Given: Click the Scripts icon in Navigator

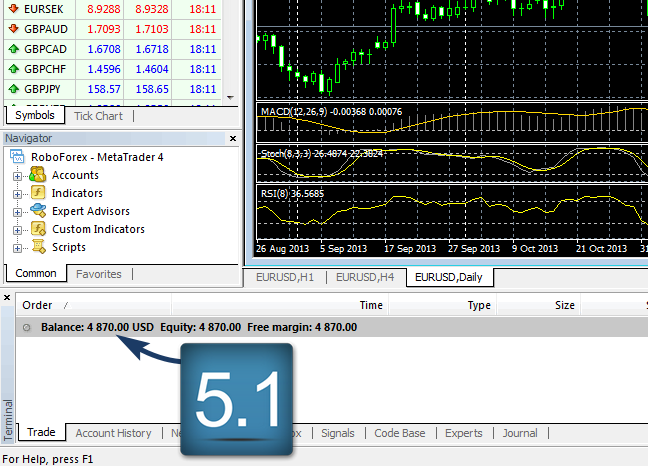Looking at the screenshot, I should 38,247.
